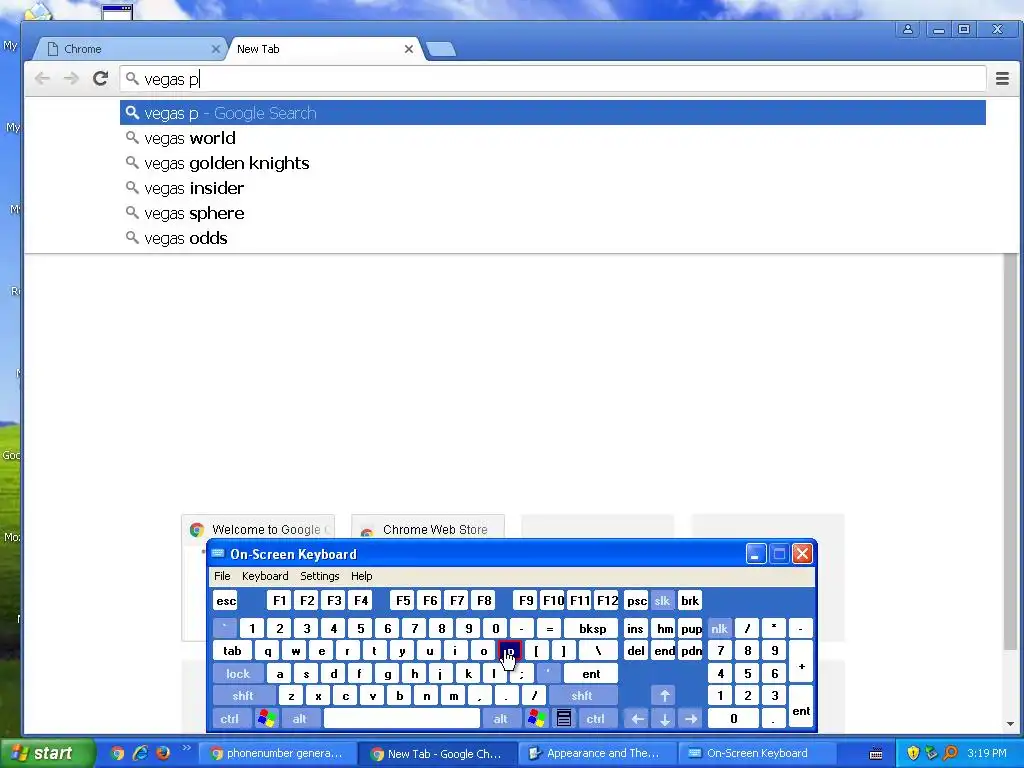Viewport: 1024px width, 768px height.
Task: Click the main ent key beside apostrophe
Action: point(591,674)
